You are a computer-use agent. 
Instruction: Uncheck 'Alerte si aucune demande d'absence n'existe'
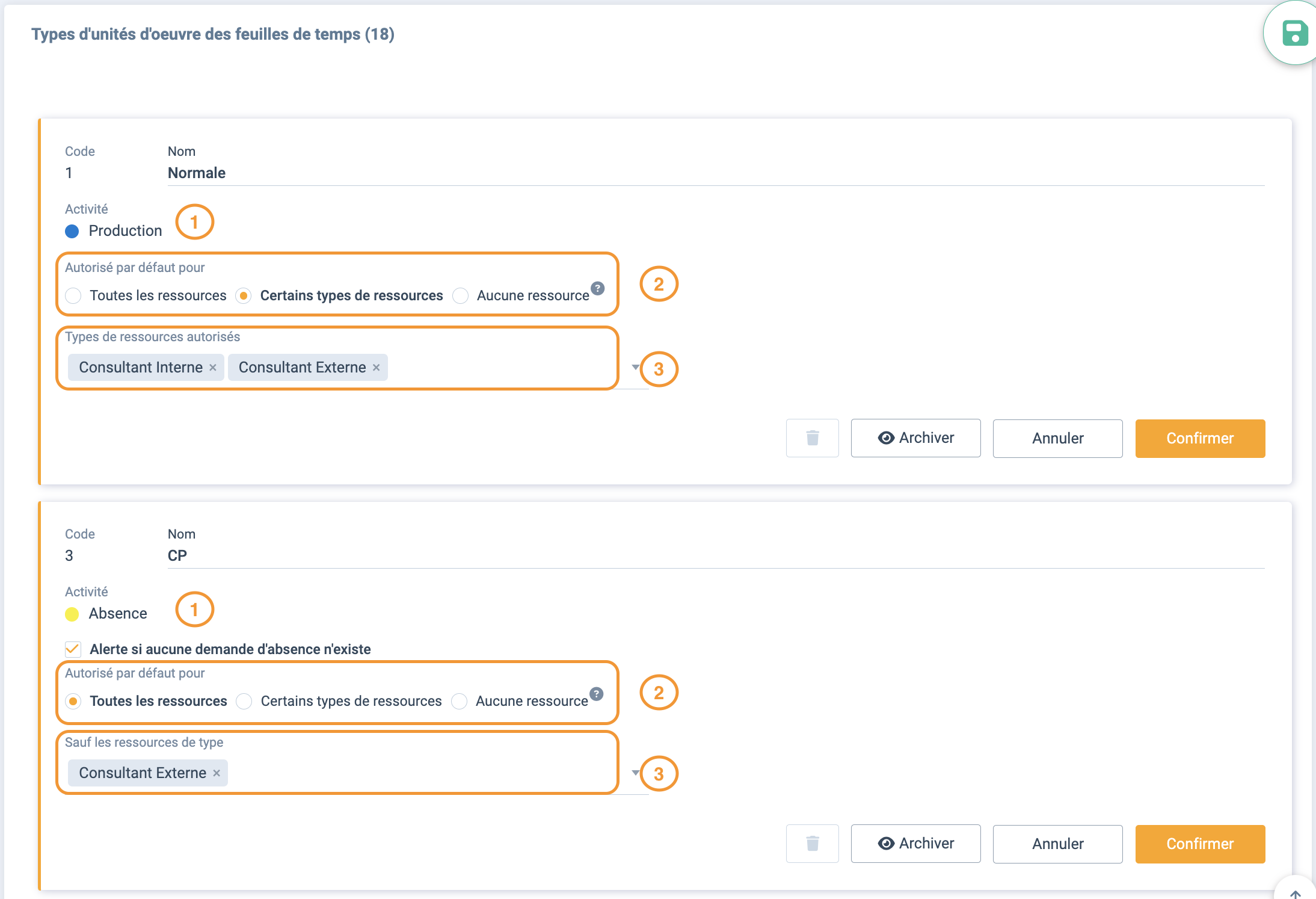coord(73,649)
